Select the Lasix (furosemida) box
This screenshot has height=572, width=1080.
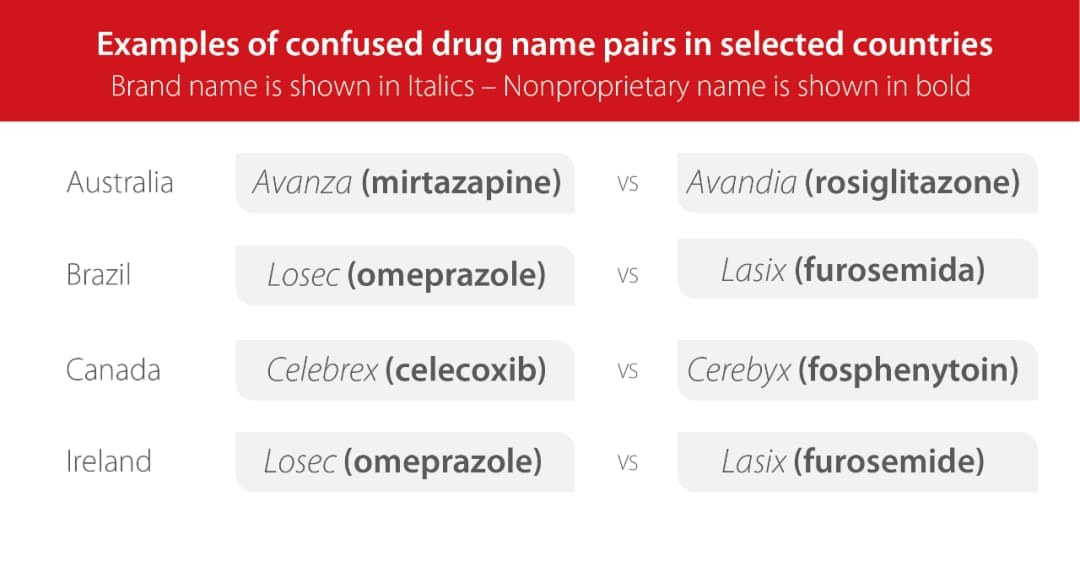pos(856,269)
